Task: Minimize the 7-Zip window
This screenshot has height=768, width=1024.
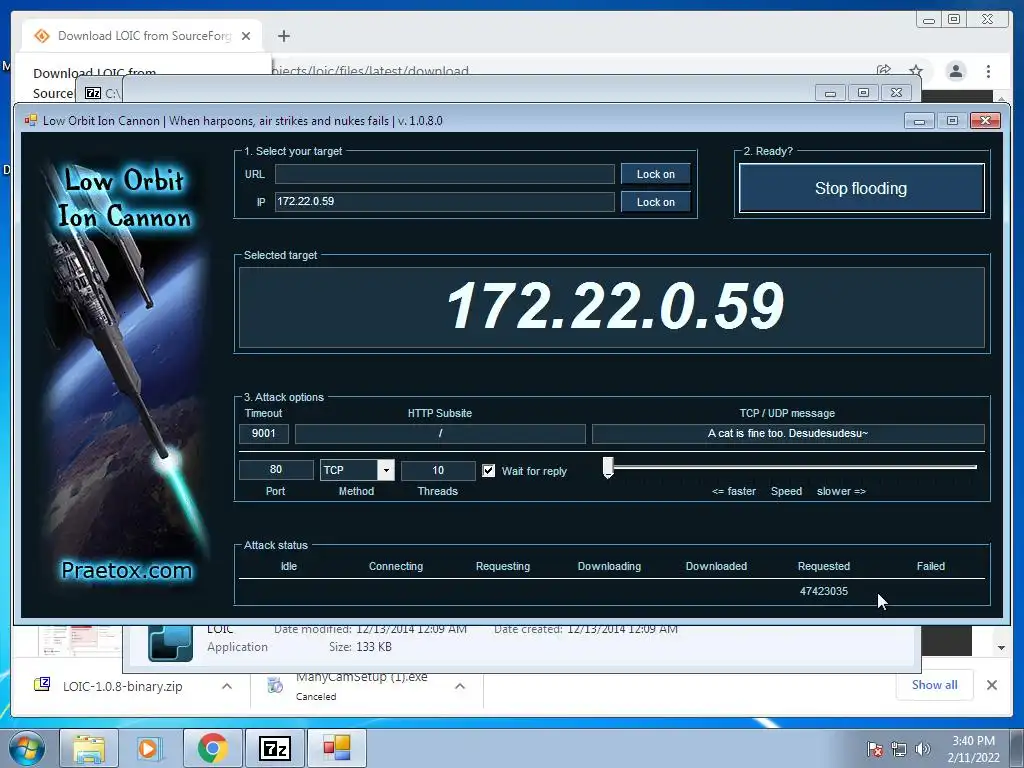Action: [830, 93]
